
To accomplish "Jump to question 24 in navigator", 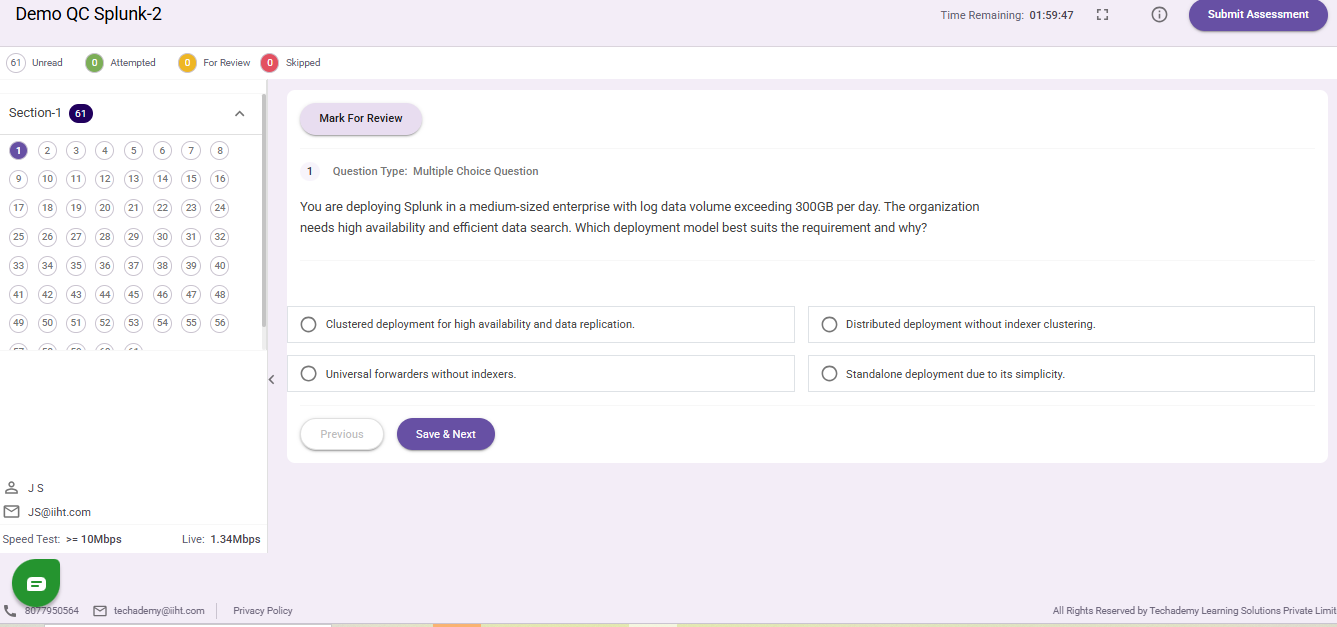I will click(220, 208).
